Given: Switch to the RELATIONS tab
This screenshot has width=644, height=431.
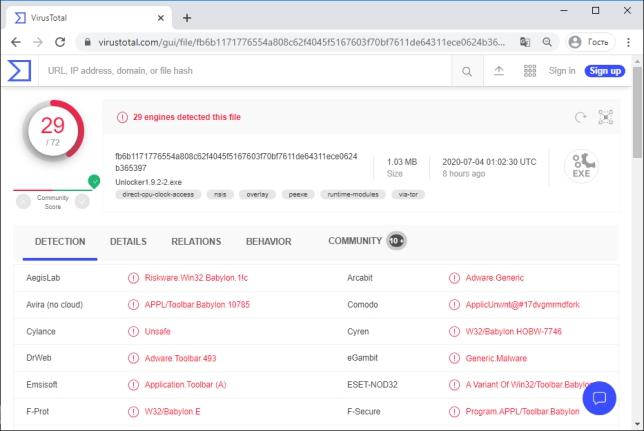Looking at the screenshot, I should [196, 242].
